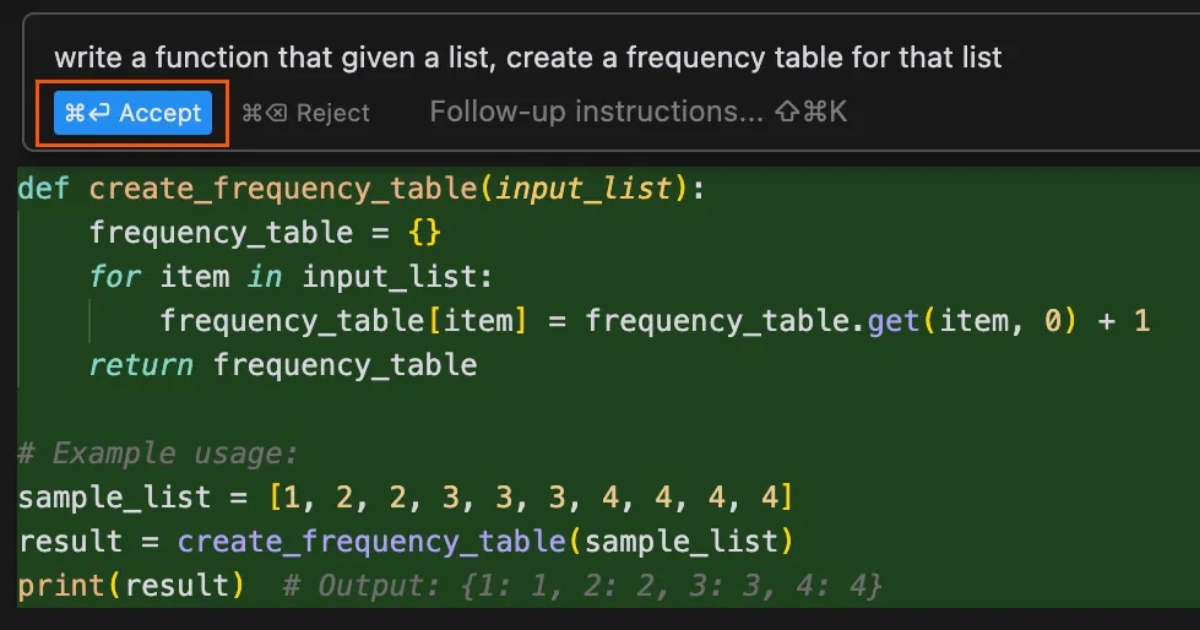Click inside the sample list bracket values
The width and height of the screenshot is (1200, 630).
click(530, 497)
